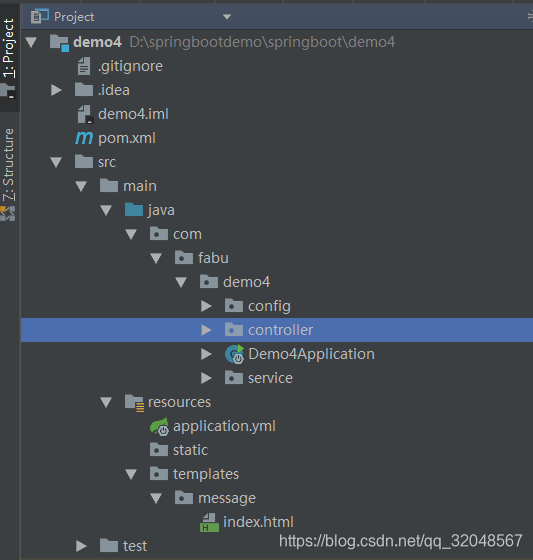Click the message folder icon
This screenshot has height=560, width=533.
[x=184, y=498]
